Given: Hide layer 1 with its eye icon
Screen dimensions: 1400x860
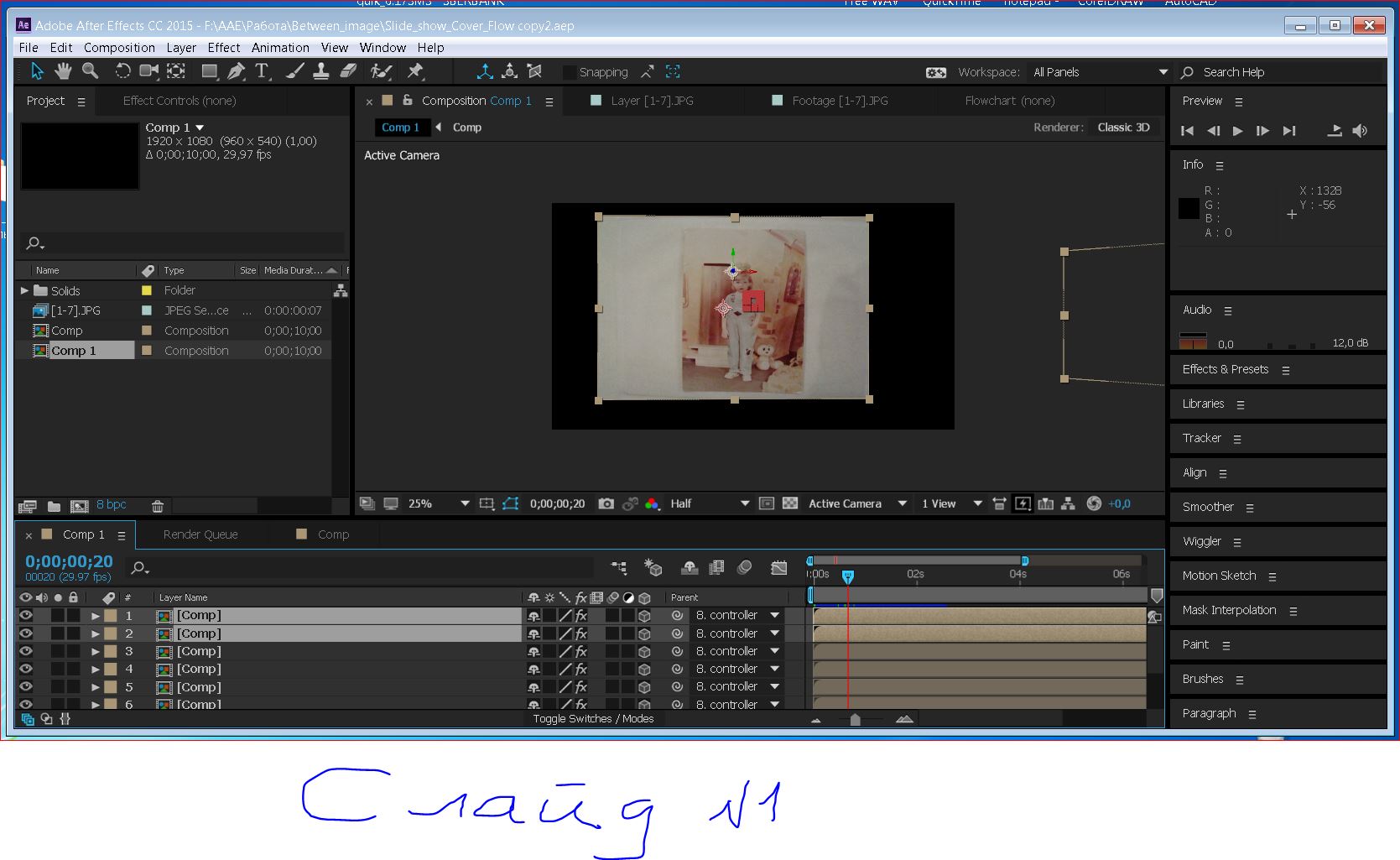Looking at the screenshot, I should click(x=26, y=615).
